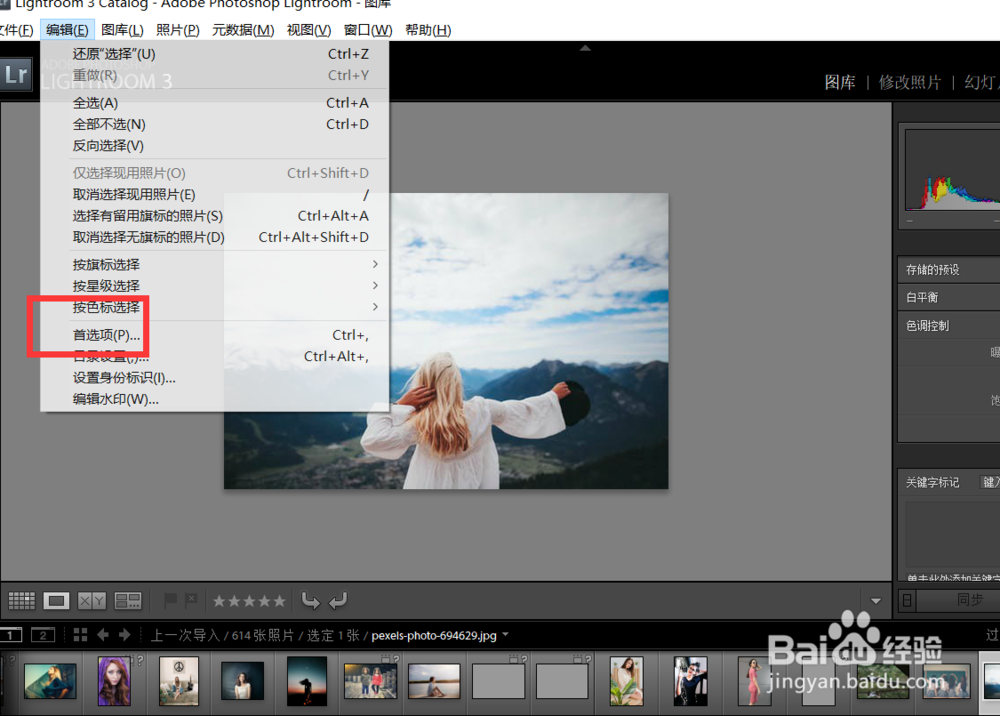The image size is (1000, 716).
Task: Open Survey view icon
Action: [x=128, y=601]
